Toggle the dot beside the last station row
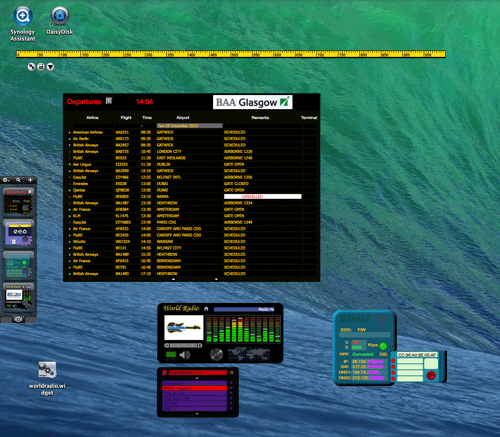Viewport: 500px width, 437px height. [x=231, y=408]
